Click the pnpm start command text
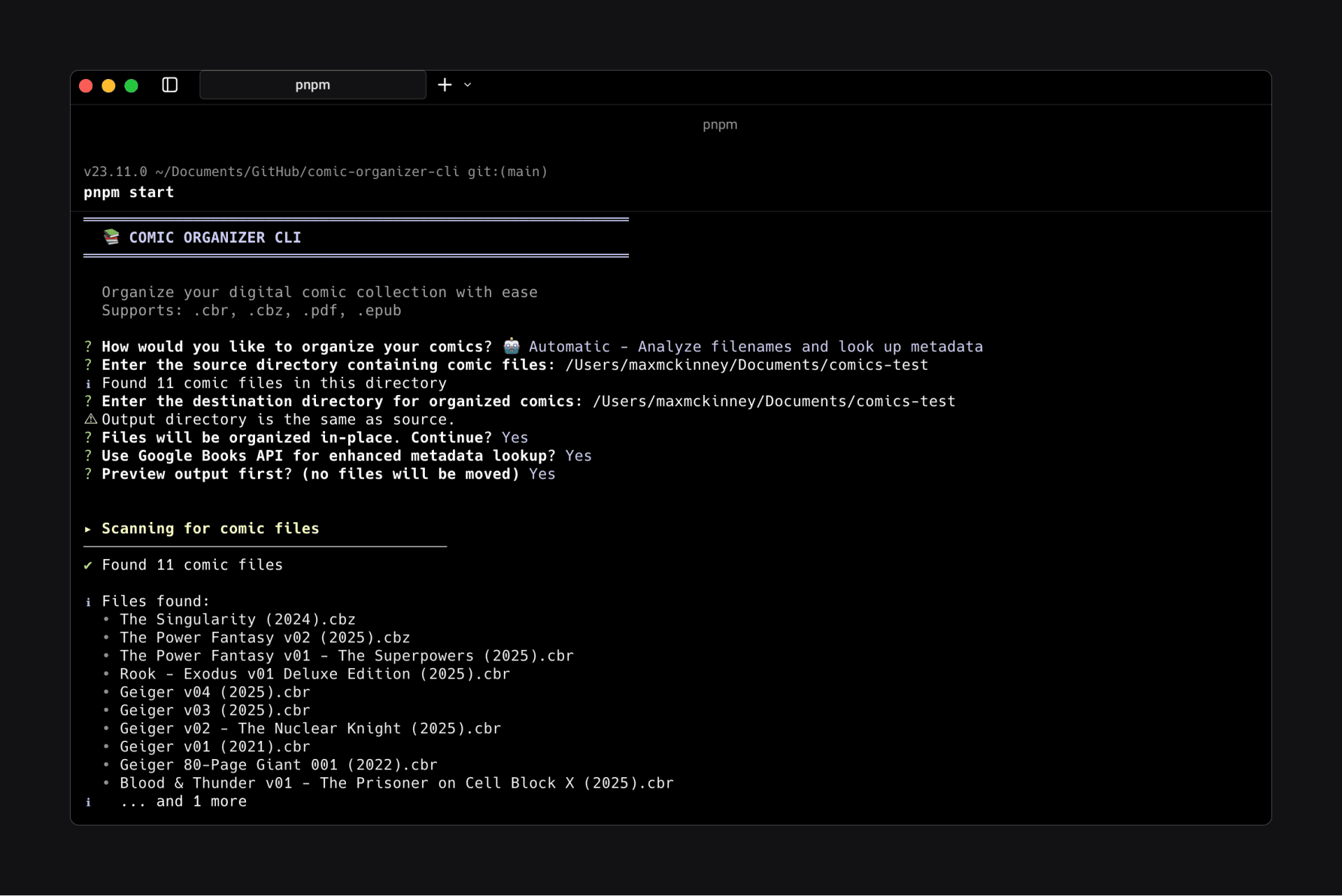 (129, 192)
